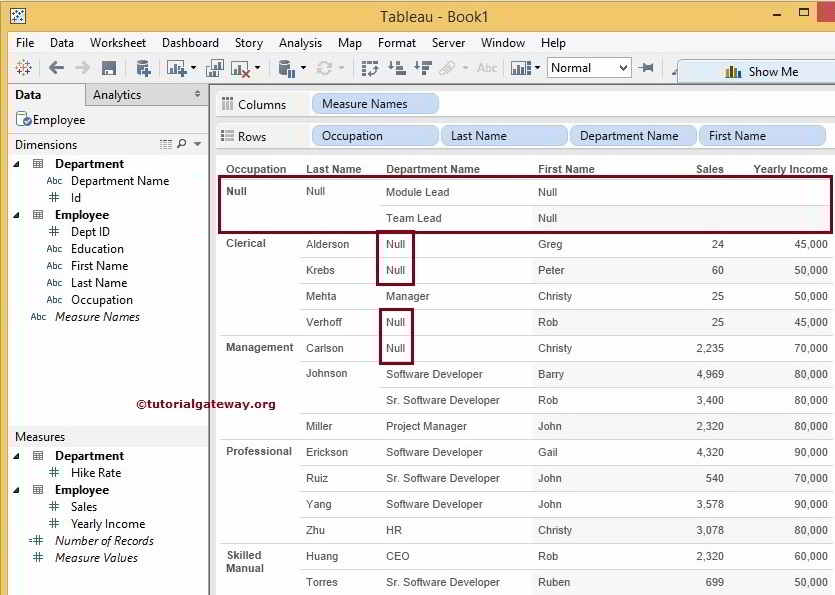Undo the last action in Tableau
The image size is (835, 595).
click(x=57, y=70)
